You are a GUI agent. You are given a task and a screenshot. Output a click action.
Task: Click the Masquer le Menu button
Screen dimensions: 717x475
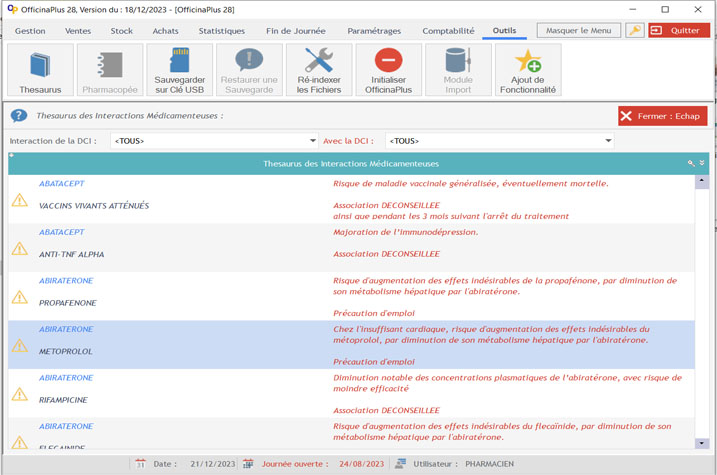coord(578,31)
